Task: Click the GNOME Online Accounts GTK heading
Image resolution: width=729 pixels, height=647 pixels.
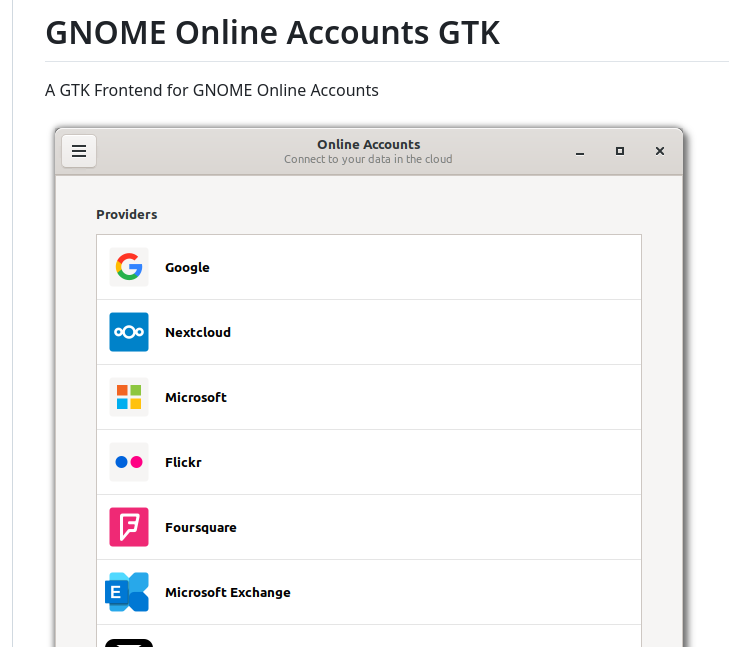Action: (x=273, y=33)
